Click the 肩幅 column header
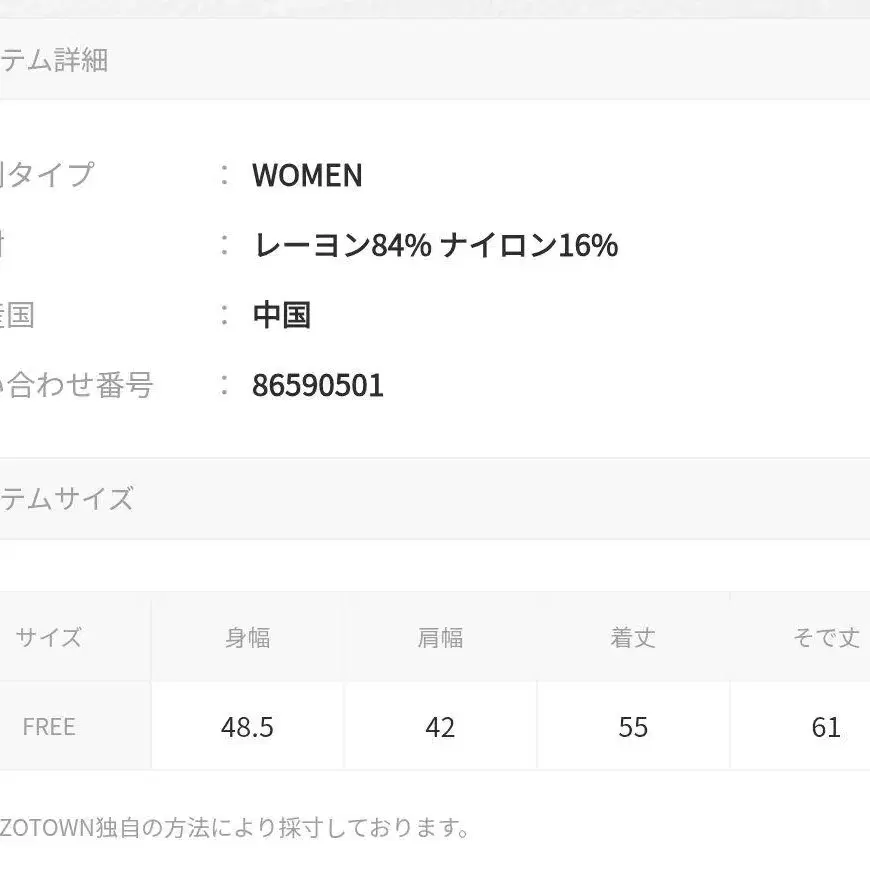This screenshot has height=870, width=870. coord(440,638)
